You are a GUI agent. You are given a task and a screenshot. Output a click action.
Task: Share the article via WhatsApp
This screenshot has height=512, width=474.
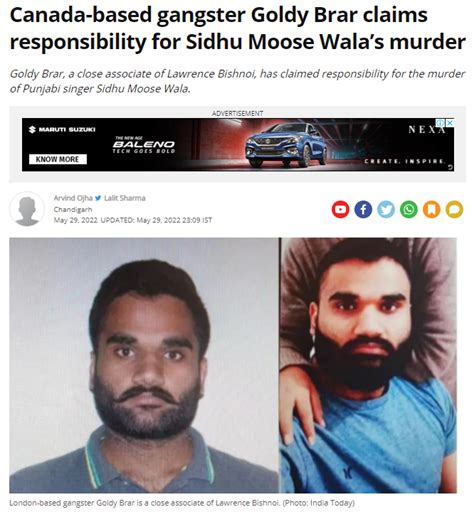tap(409, 209)
